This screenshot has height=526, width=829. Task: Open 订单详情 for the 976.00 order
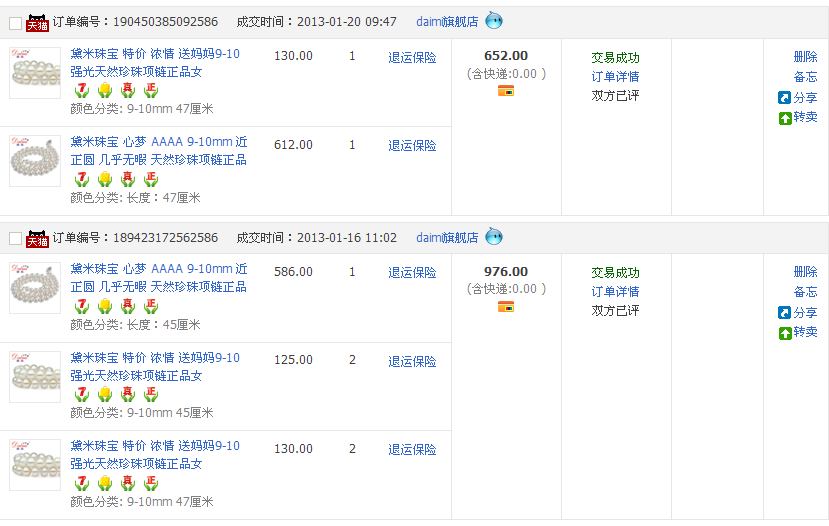tap(615, 292)
